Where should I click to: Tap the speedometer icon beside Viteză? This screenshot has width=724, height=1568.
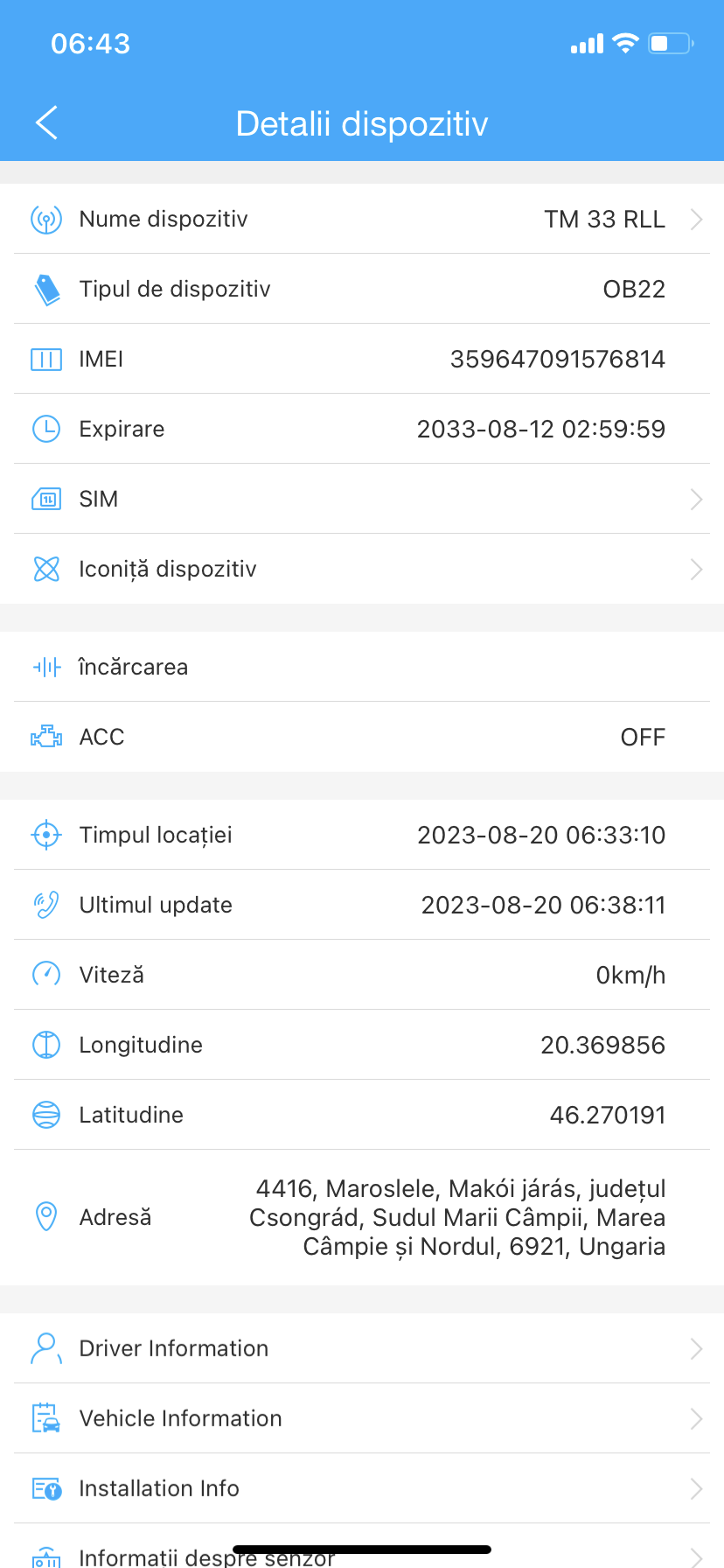tap(46, 975)
